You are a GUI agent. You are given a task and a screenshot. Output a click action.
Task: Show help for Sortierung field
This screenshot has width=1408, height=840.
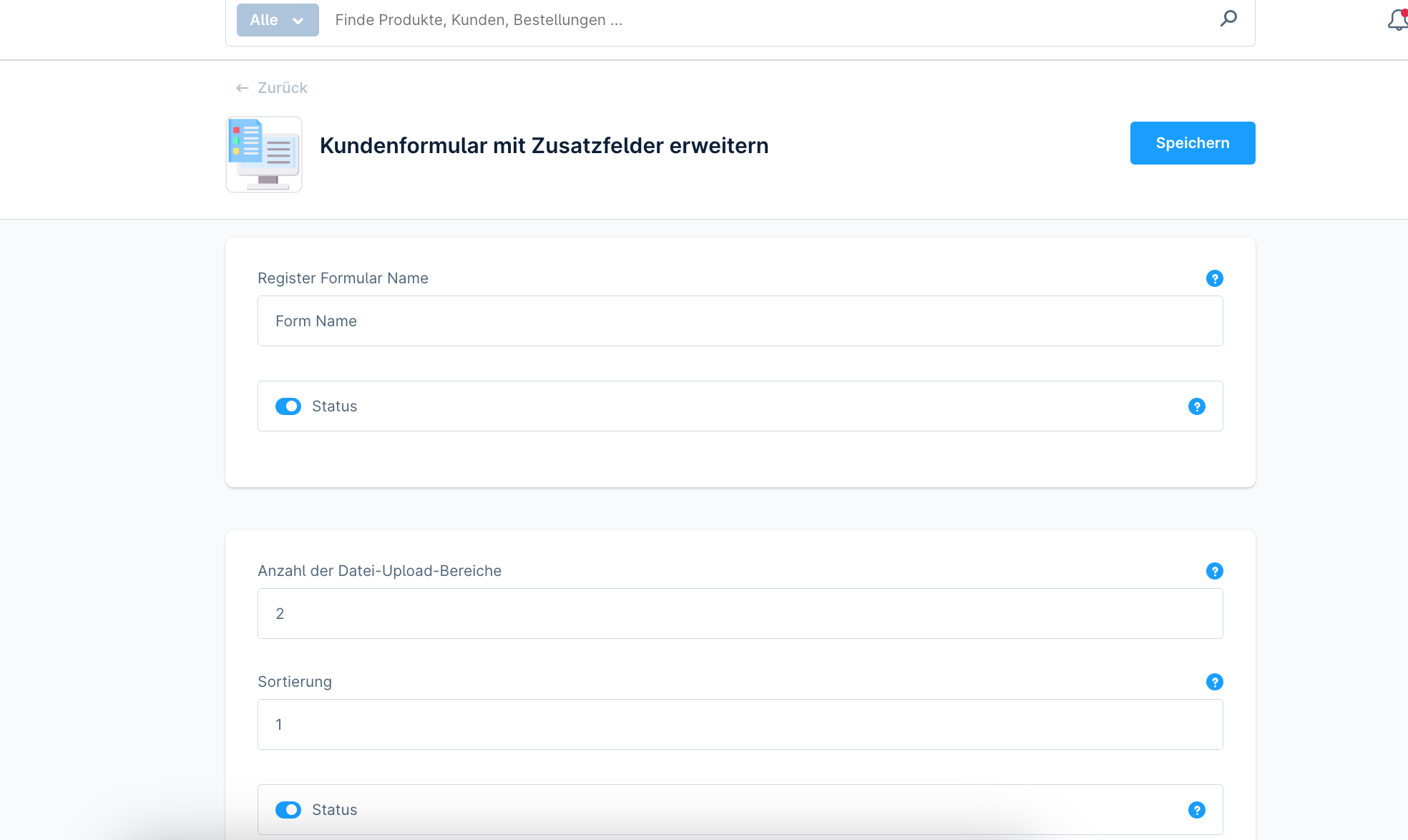tap(1214, 682)
